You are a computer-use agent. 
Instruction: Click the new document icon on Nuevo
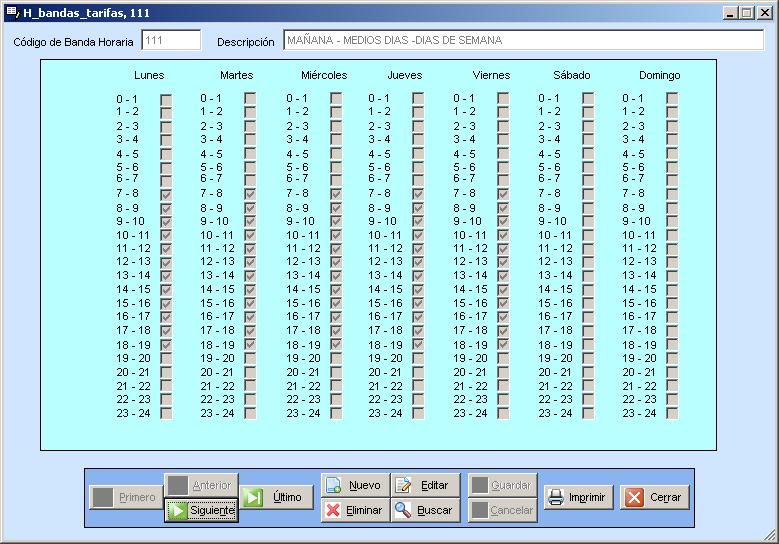tap(333, 485)
